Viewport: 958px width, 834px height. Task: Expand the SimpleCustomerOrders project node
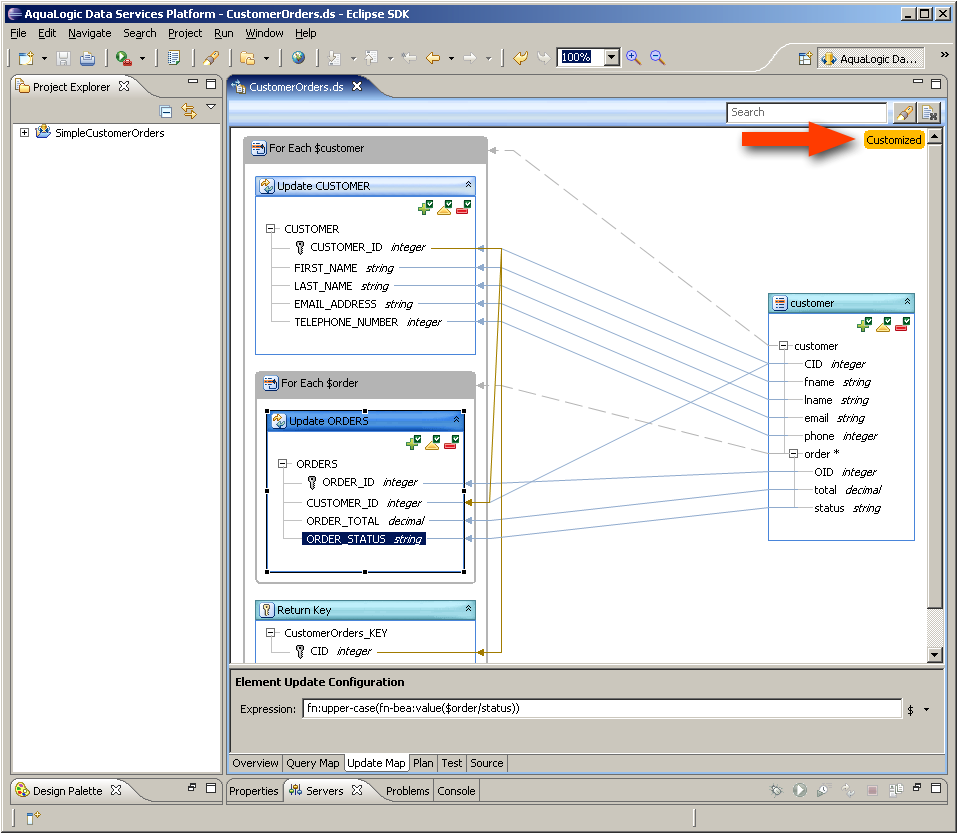24,133
